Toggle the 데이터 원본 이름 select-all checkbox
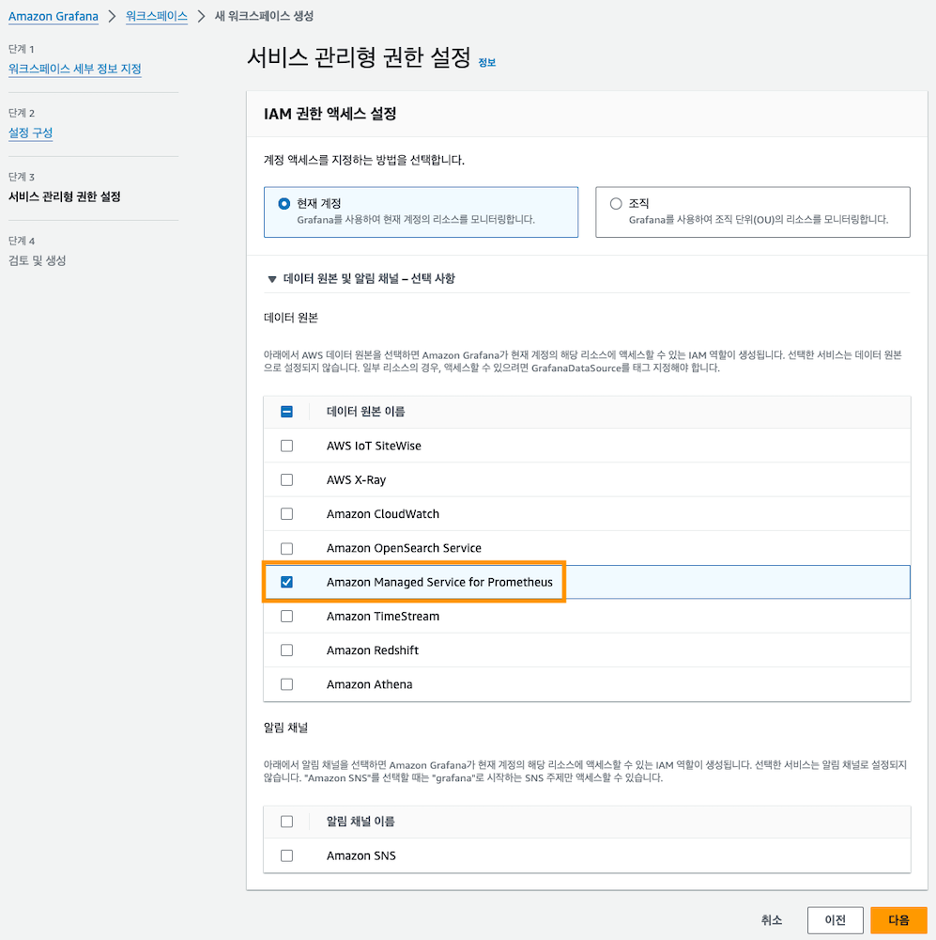Screen dimensions: 936x940 [x=287, y=412]
